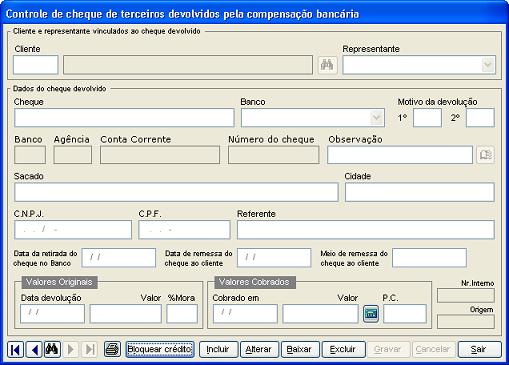Image resolution: width=509 pixels, height=365 pixels.
Task: Focus the C.P.F. field
Action: pyautogui.click(x=184, y=229)
